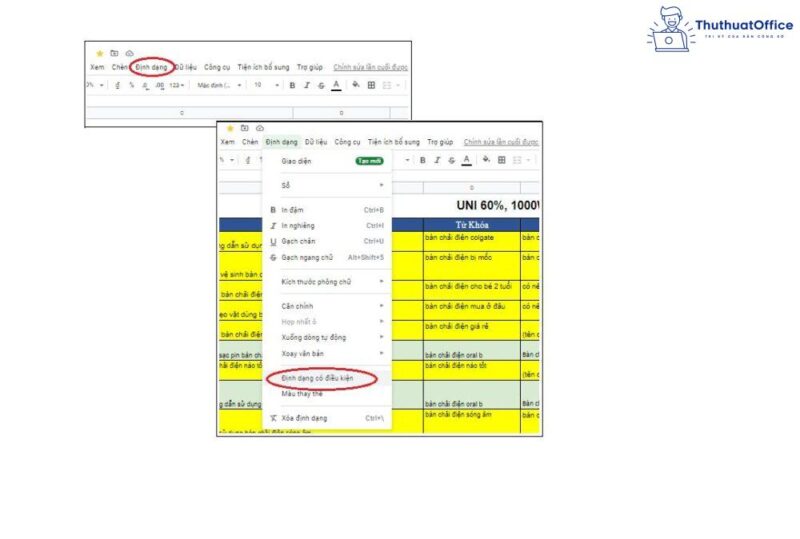Click cell 'bàn chải điện colgate'

click(472, 241)
